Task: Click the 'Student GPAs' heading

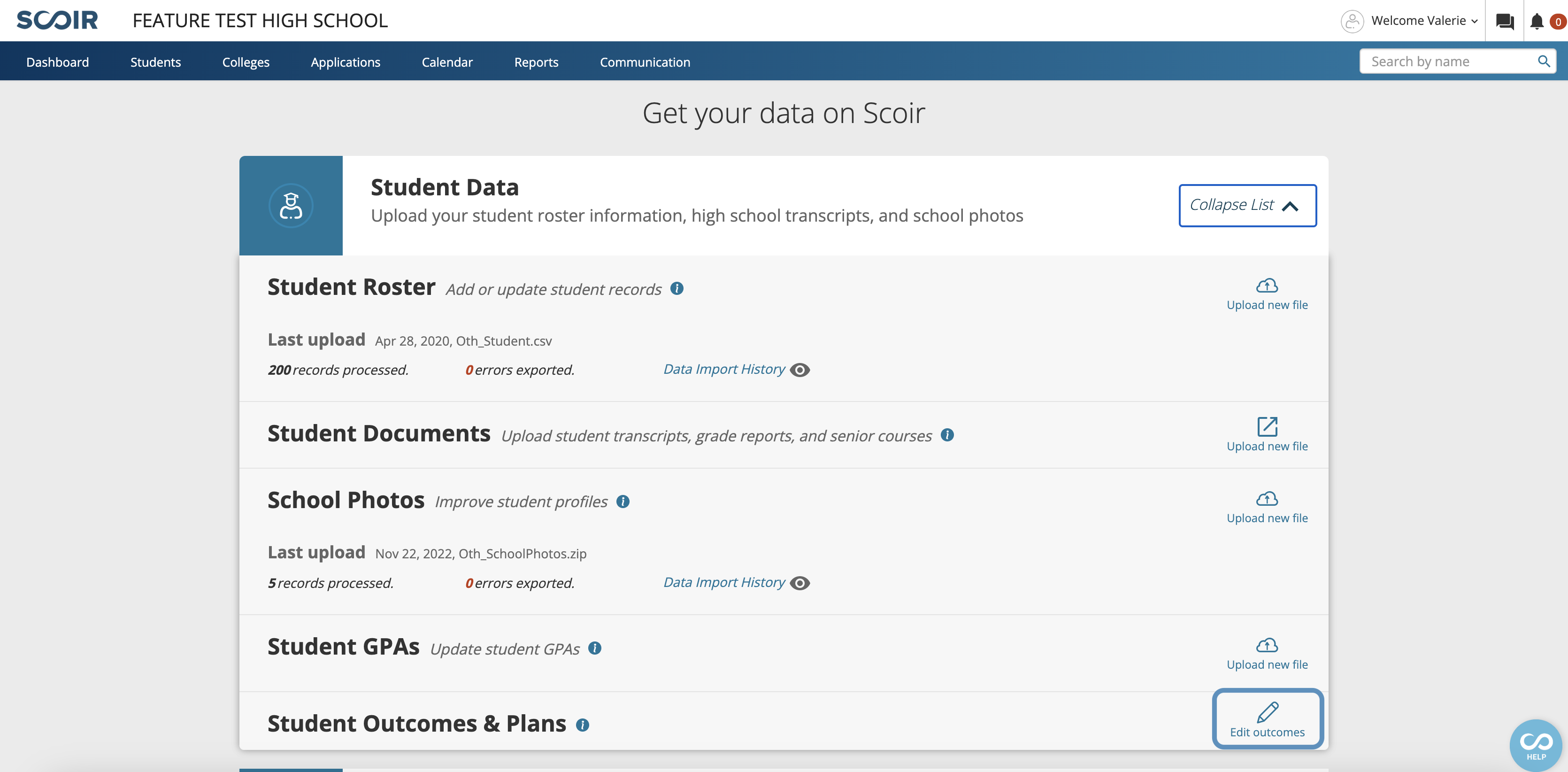Action: [x=343, y=647]
